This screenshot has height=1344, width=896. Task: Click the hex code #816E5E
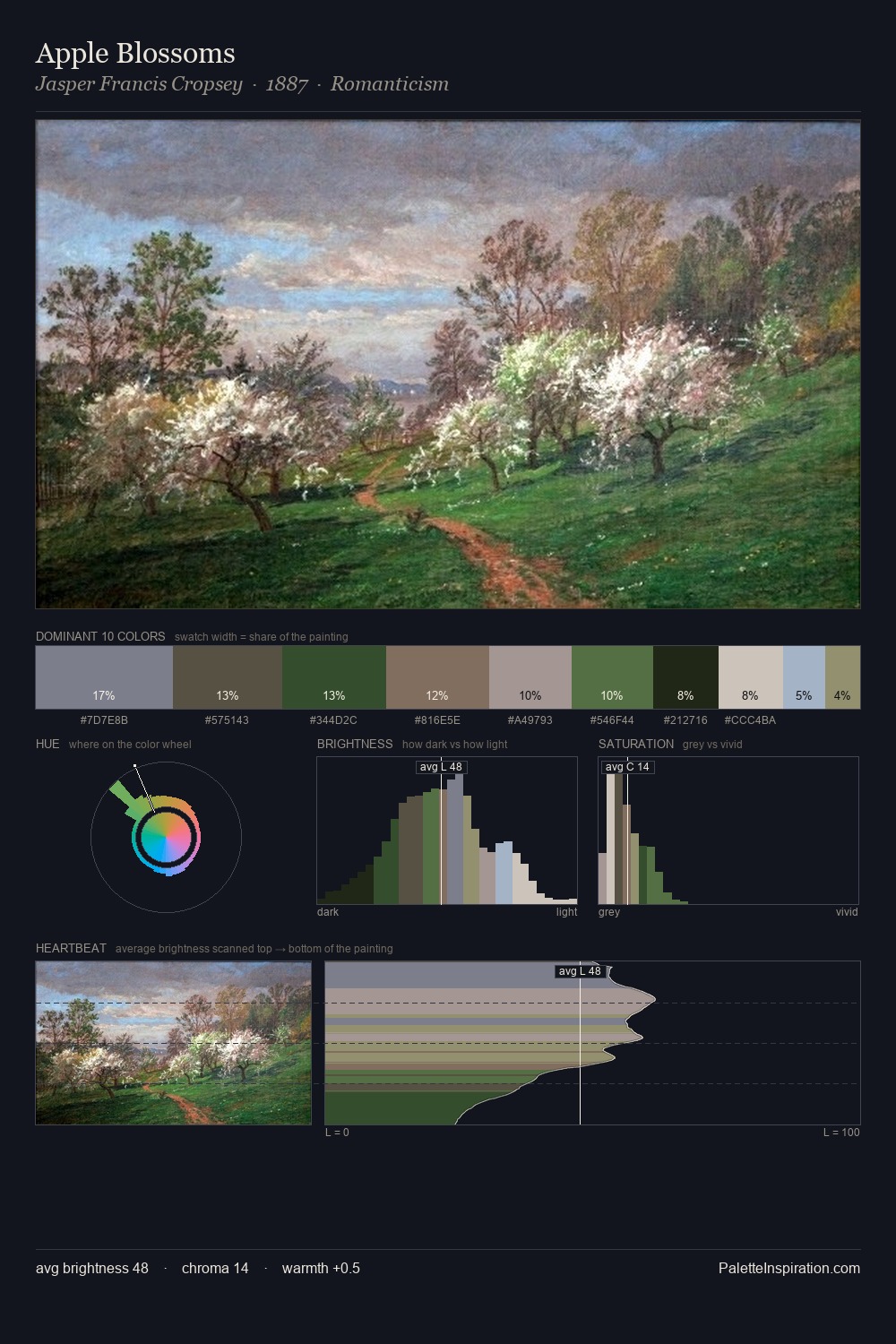pos(437,719)
